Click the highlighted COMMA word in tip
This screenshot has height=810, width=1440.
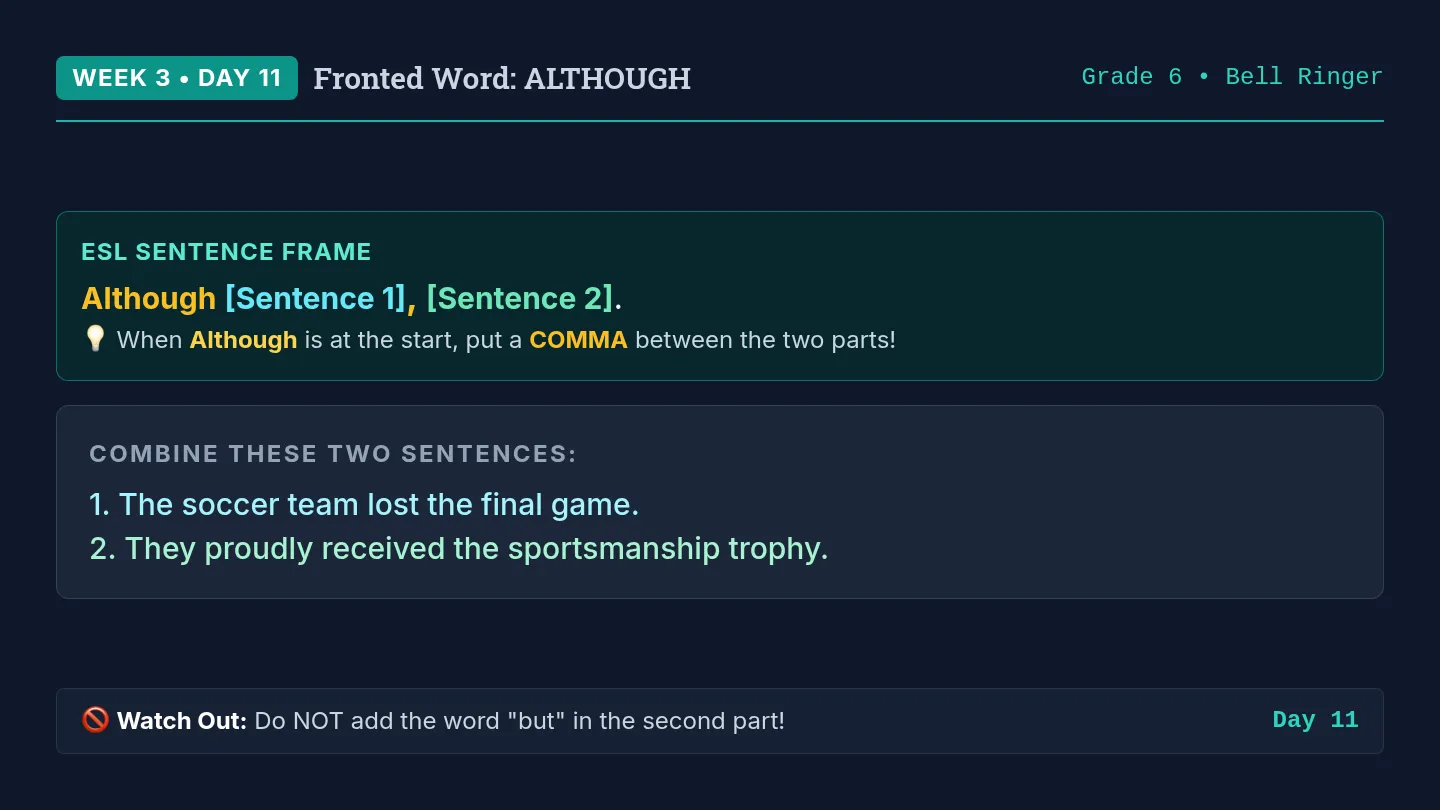[x=578, y=340]
